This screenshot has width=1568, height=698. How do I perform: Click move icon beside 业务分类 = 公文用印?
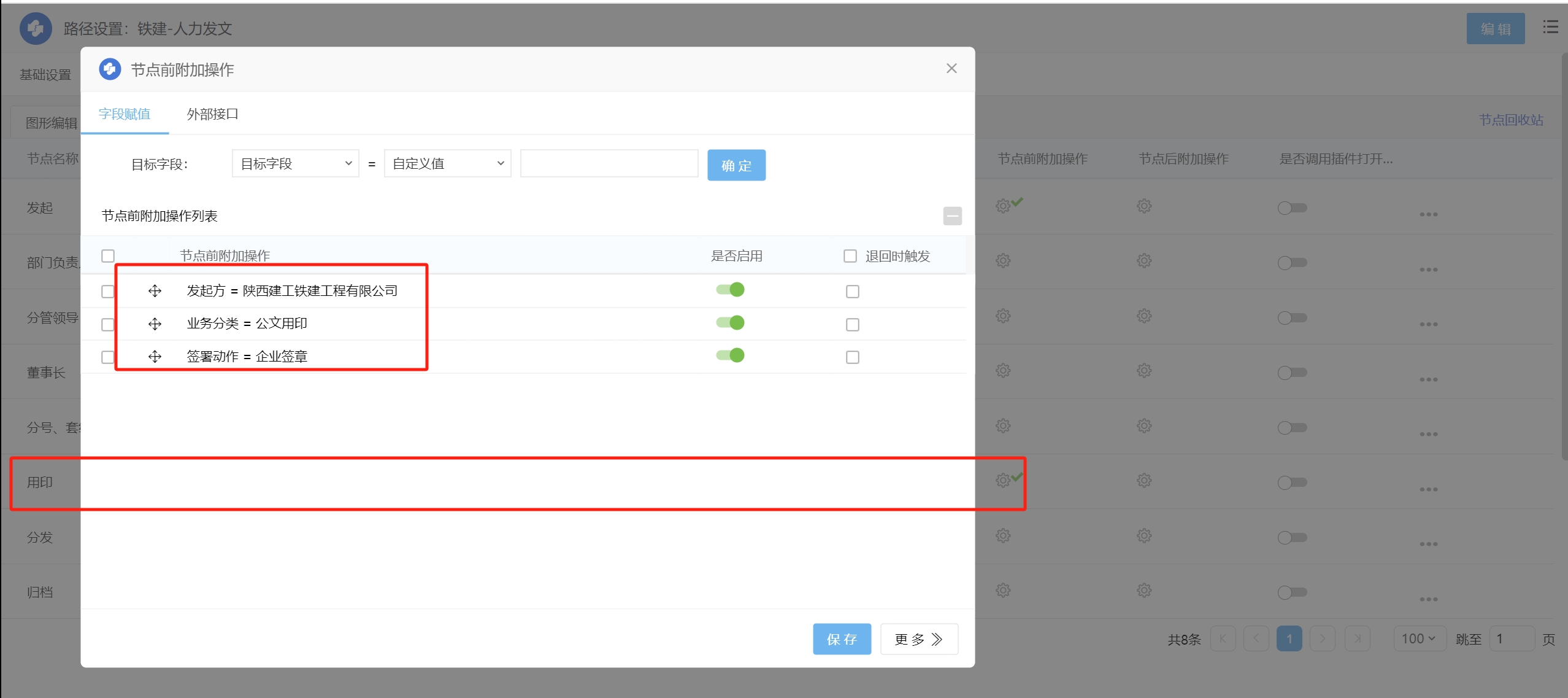coord(155,324)
